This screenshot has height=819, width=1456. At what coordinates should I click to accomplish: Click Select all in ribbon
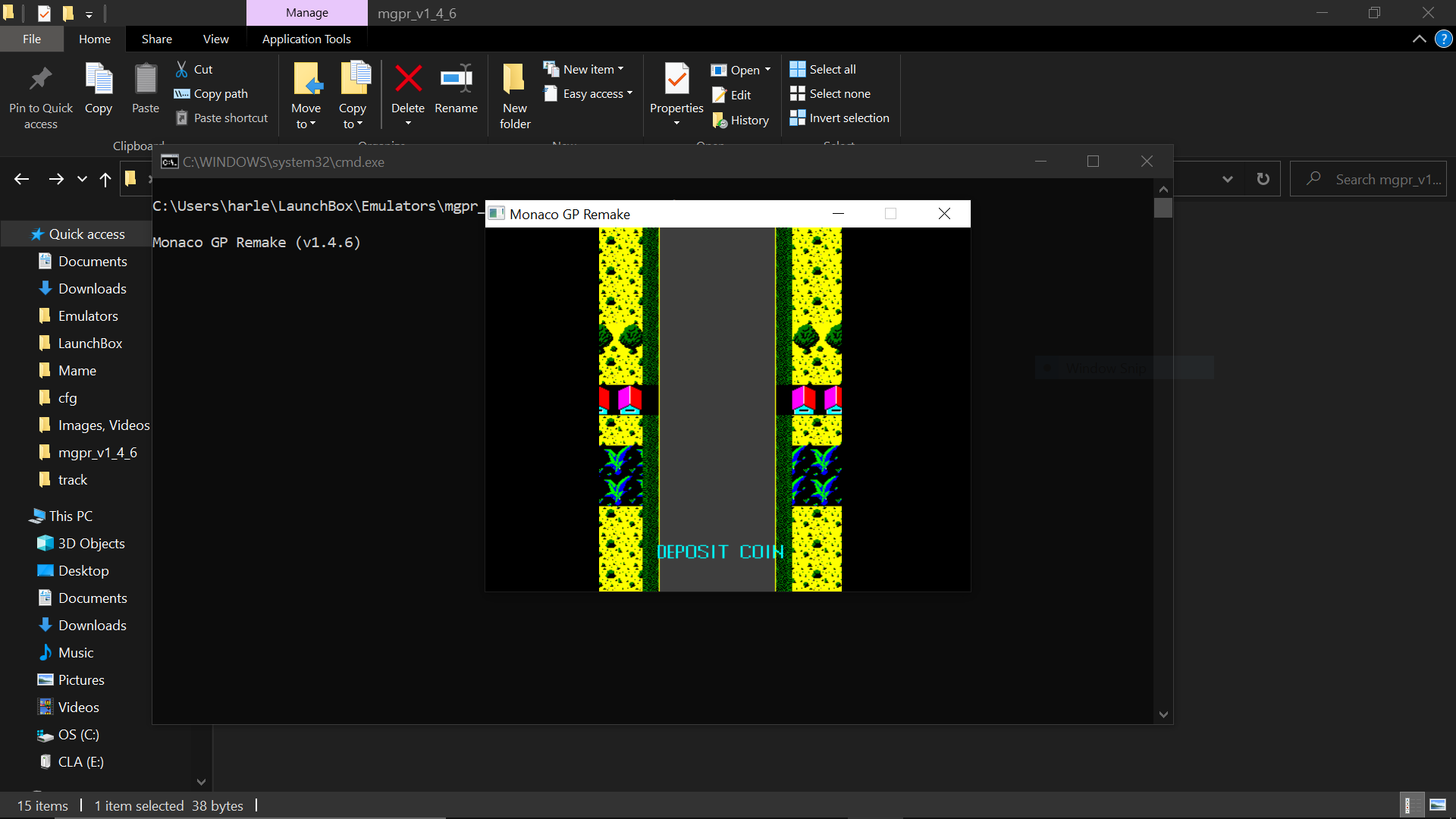(x=823, y=69)
